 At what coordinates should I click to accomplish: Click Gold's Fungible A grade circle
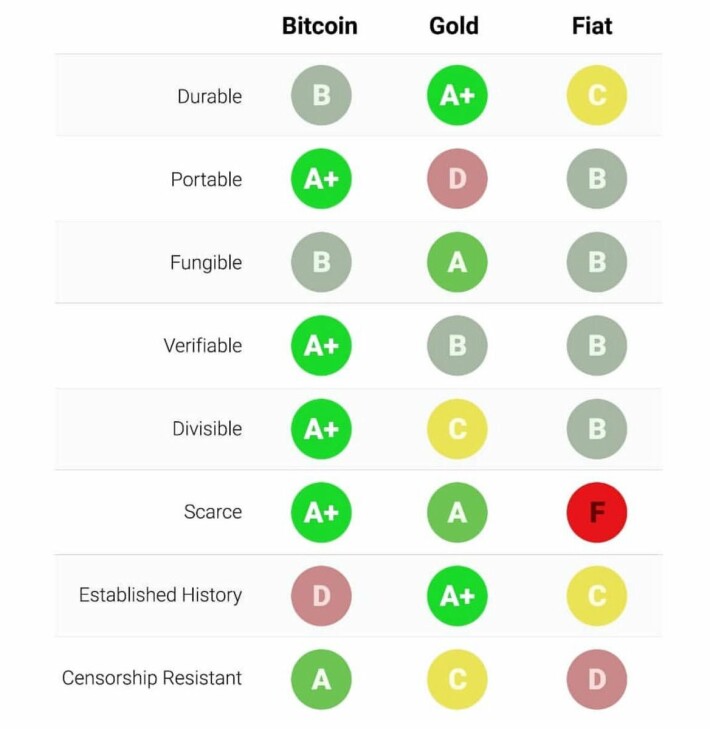point(457,262)
